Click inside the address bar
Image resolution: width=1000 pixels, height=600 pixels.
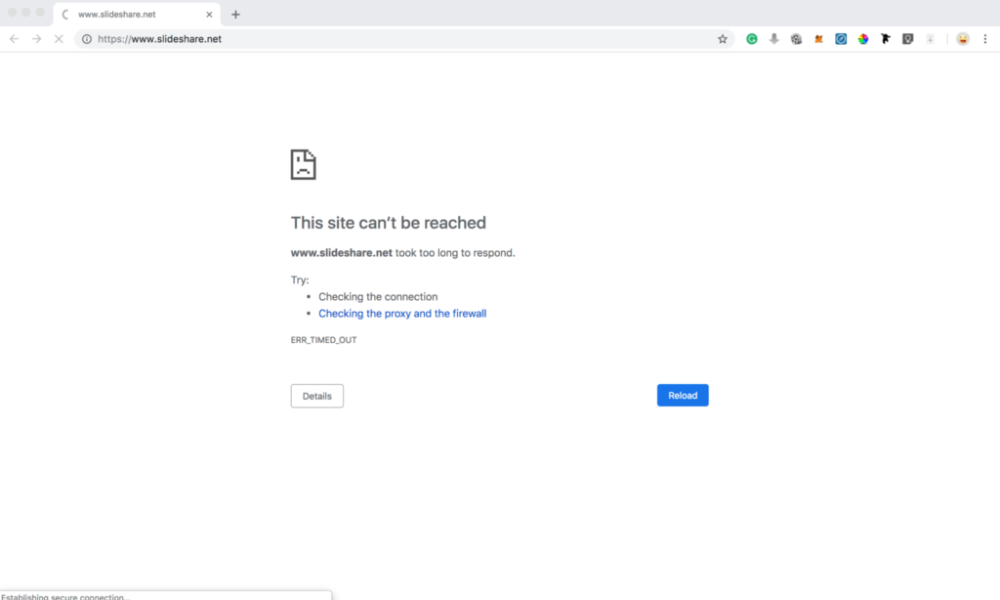300,39
